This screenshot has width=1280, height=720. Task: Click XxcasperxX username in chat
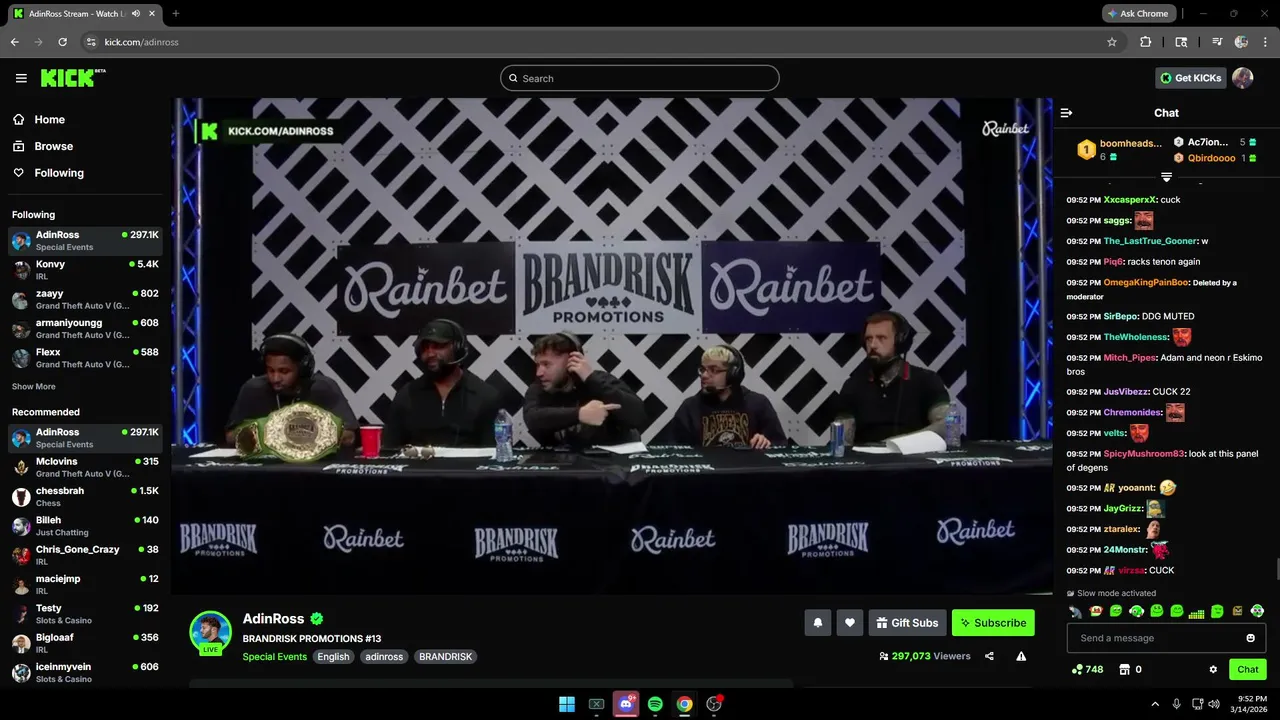pyautogui.click(x=1130, y=200)
